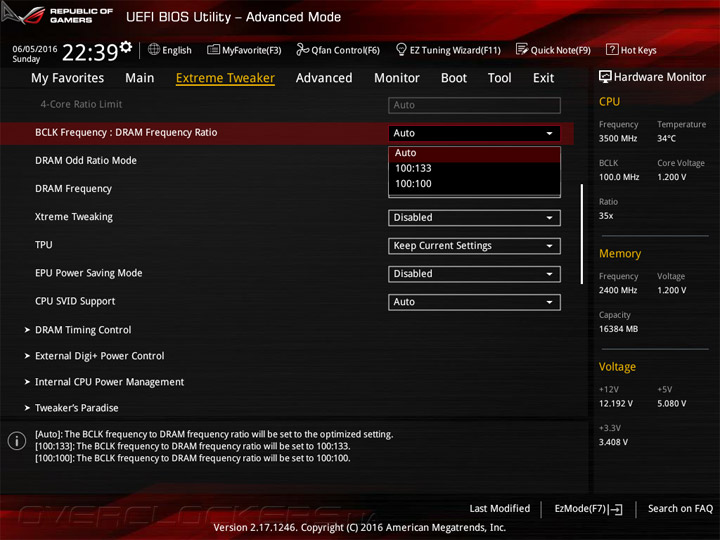720x540 pixels.
Task: Open the TPU dropdown
Action: pos(474,246)
